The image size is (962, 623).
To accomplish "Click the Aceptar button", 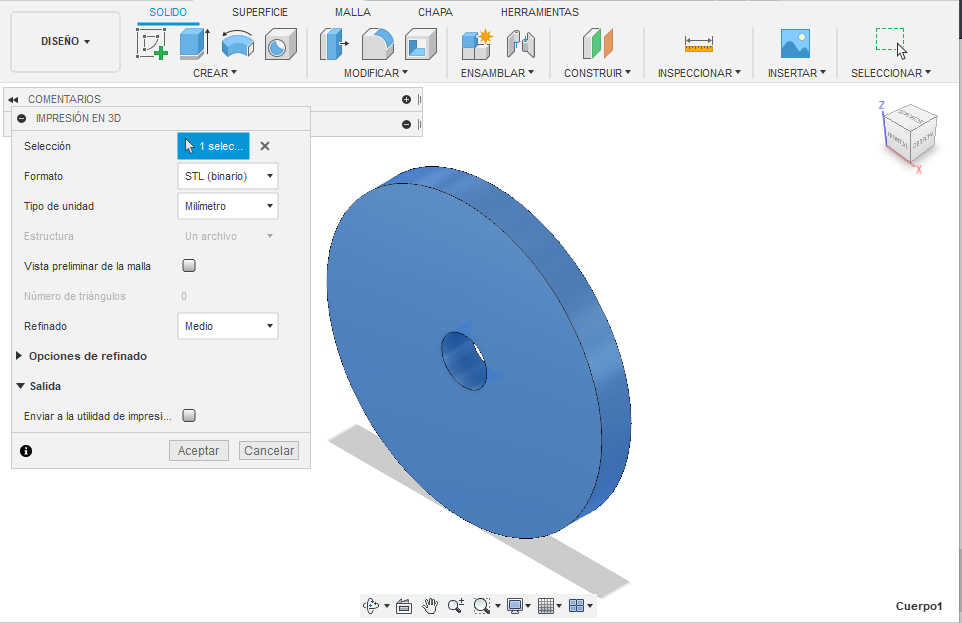I will 199,451.
